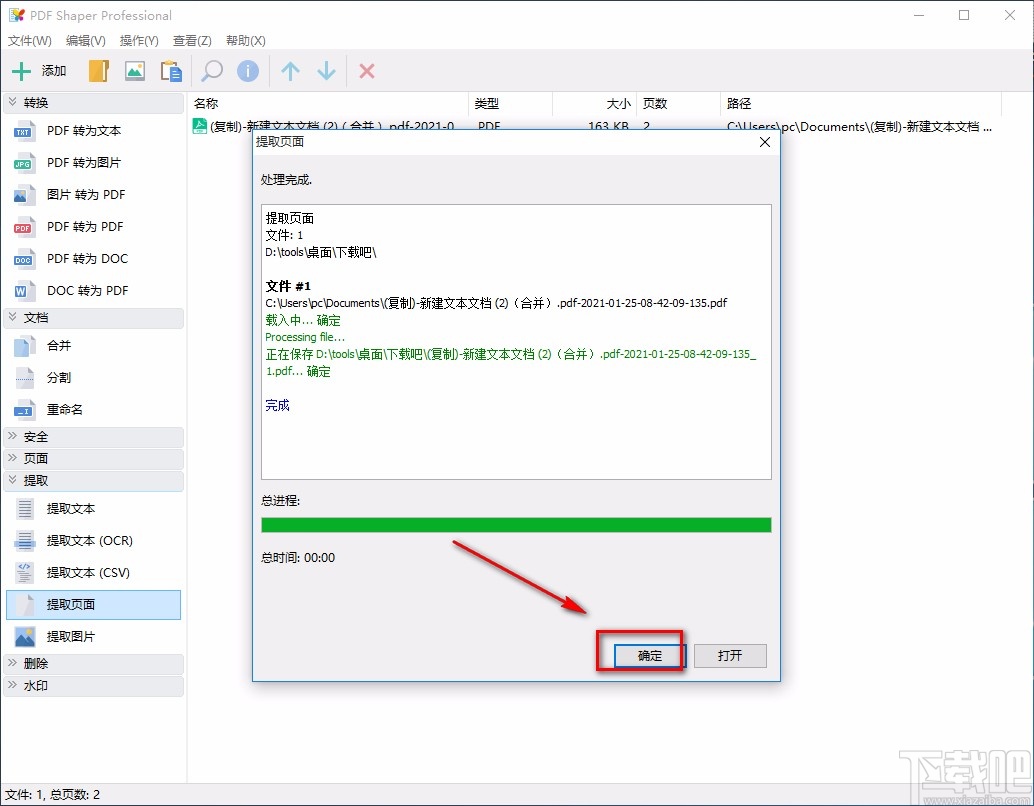Viewport: 1034px width, 806px height.
Task: Choose 提取文本 tool
Action: tap(93, 509)
